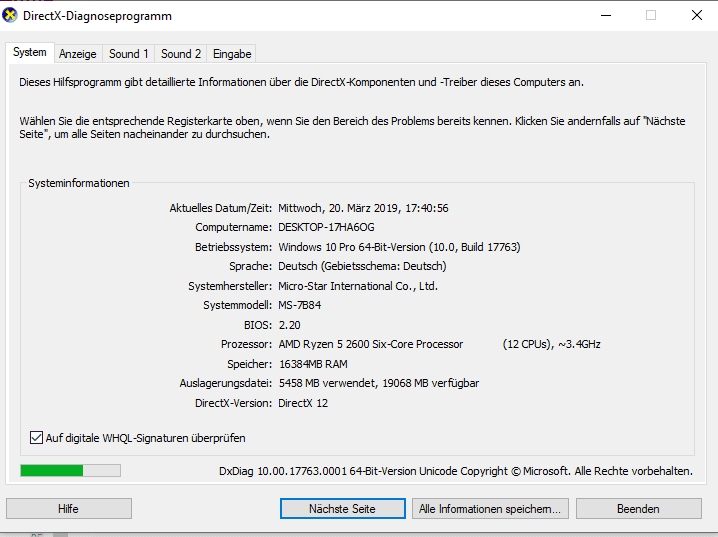The image size is (718, 537).
Task: Click the system model MS-7B84
Action: pos(299,305)
